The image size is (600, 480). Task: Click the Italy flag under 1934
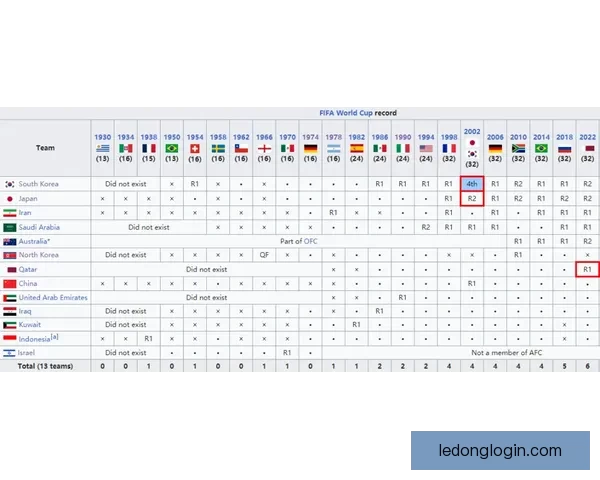tap(126, 148)
